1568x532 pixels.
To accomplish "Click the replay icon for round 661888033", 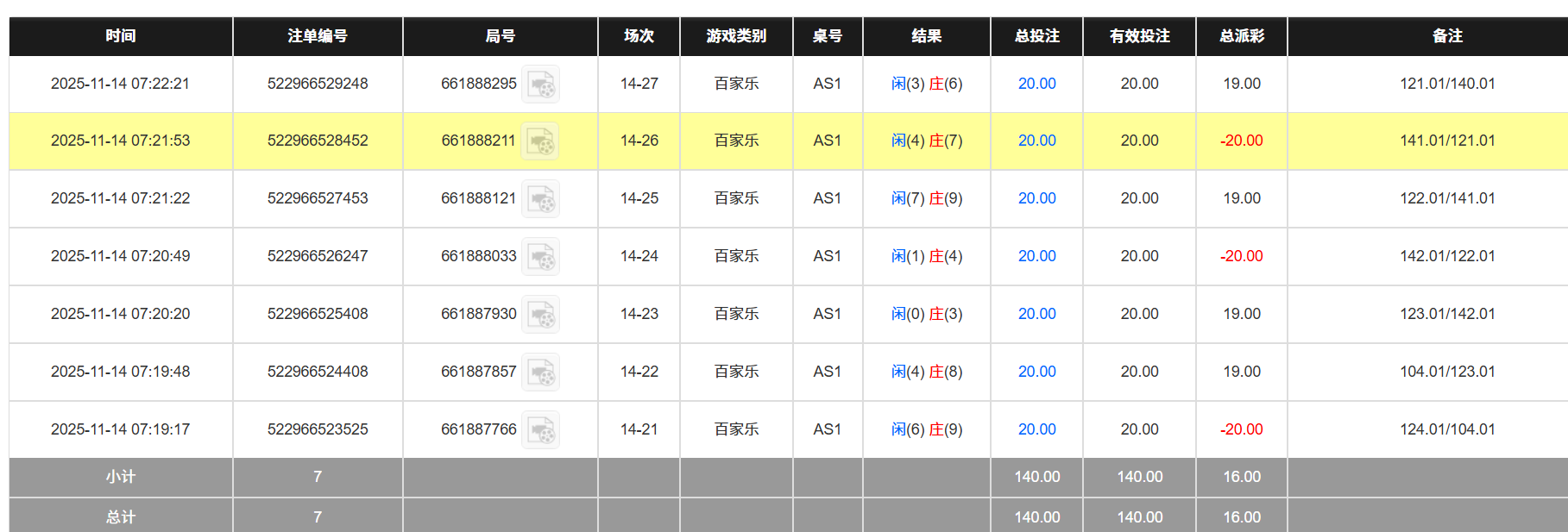I will [541, 257].
